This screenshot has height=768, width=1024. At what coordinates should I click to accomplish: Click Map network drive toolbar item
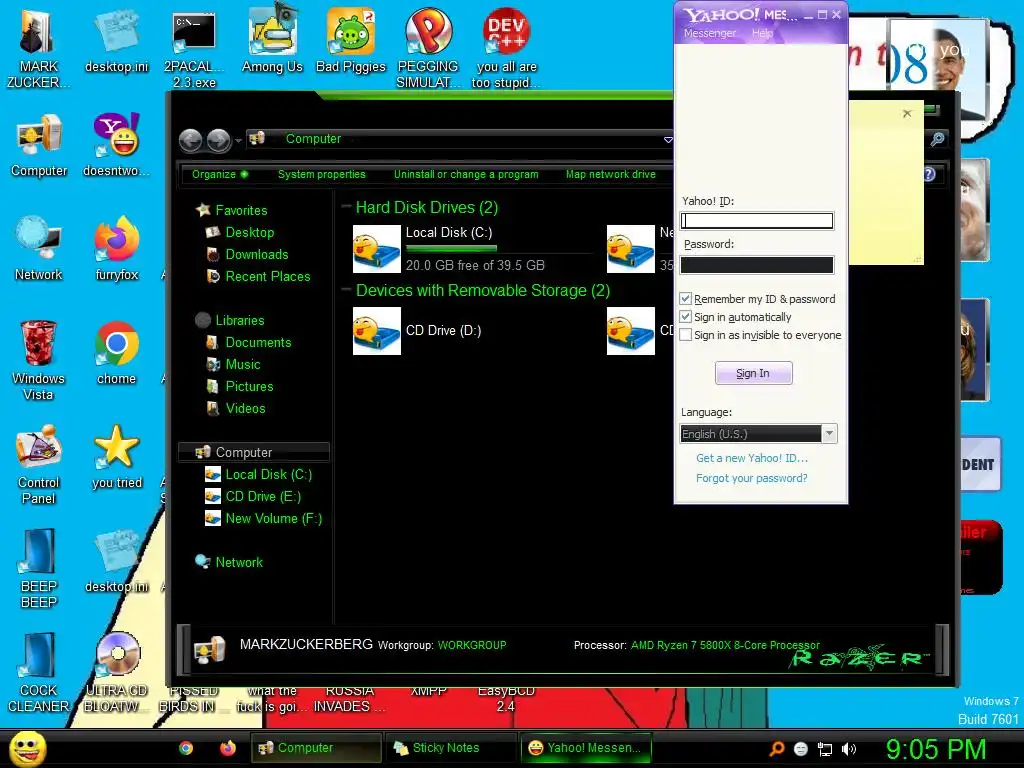(611, 174)
